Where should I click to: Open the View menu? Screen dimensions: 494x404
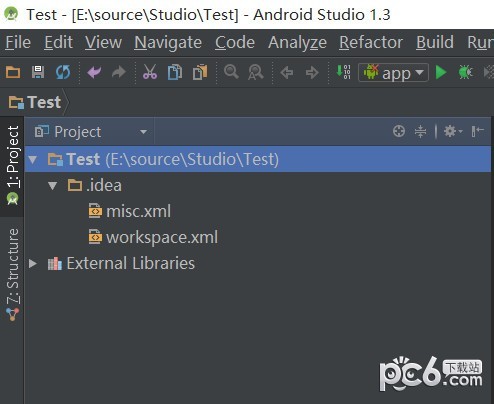click(x=103, y=42)
